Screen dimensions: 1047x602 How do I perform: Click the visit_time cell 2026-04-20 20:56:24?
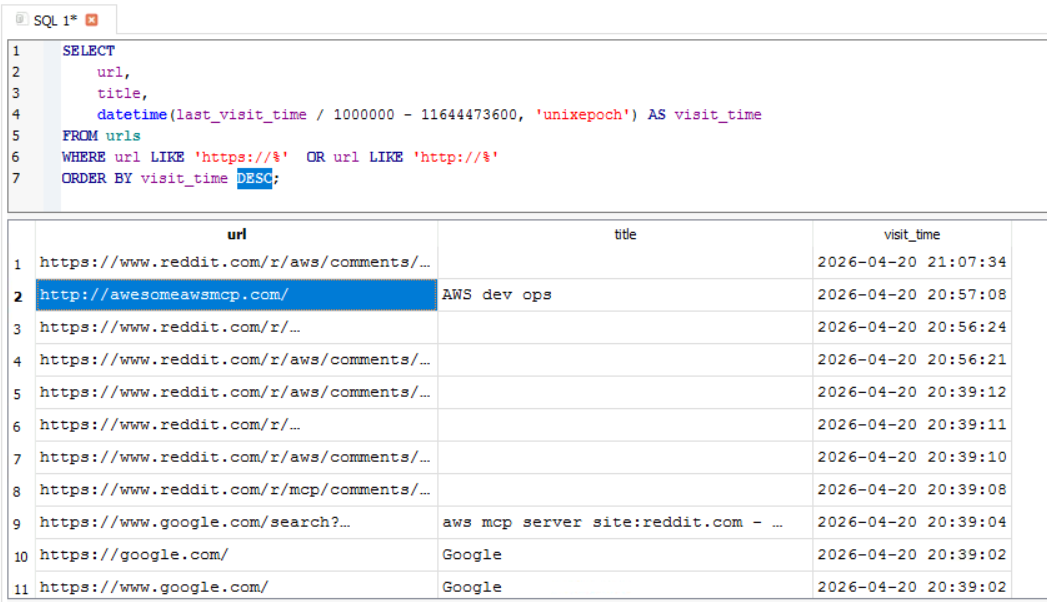911,327
